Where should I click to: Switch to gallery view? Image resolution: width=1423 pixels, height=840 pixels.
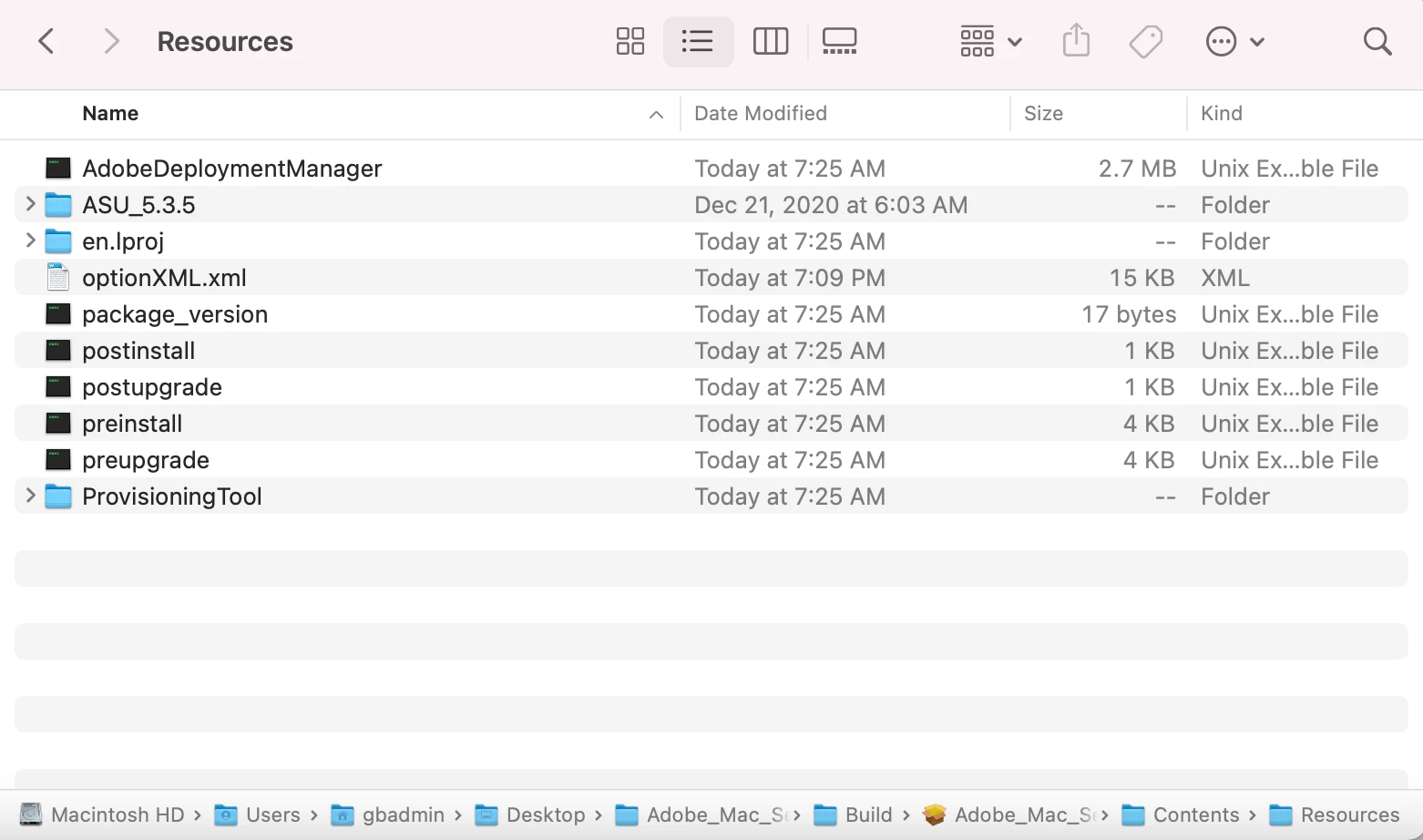839,41
